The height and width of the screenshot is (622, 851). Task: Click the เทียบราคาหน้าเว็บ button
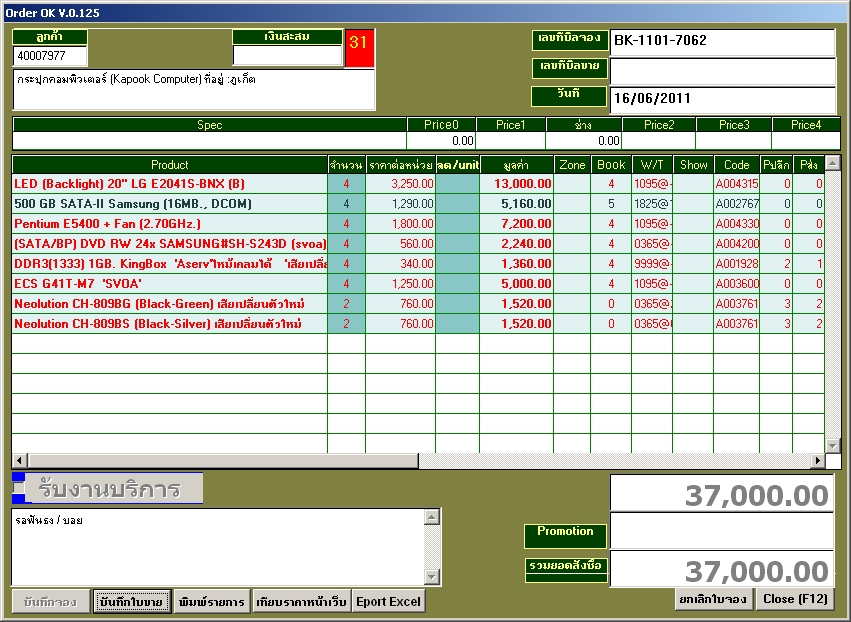[x=301, y=601]
